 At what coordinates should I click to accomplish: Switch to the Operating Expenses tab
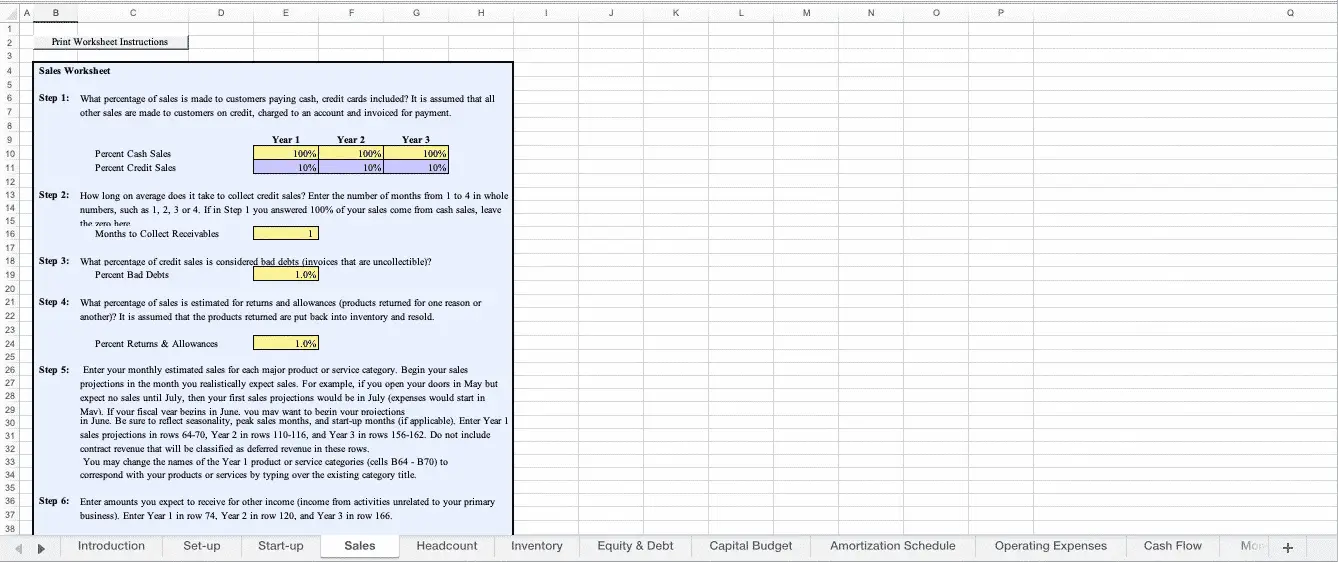[1050, 546]
